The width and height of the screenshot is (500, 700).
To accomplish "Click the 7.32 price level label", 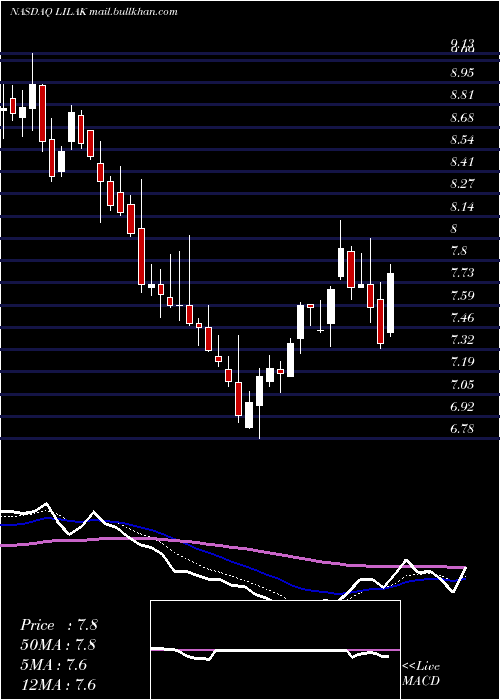I will click(x=462, y=340).
